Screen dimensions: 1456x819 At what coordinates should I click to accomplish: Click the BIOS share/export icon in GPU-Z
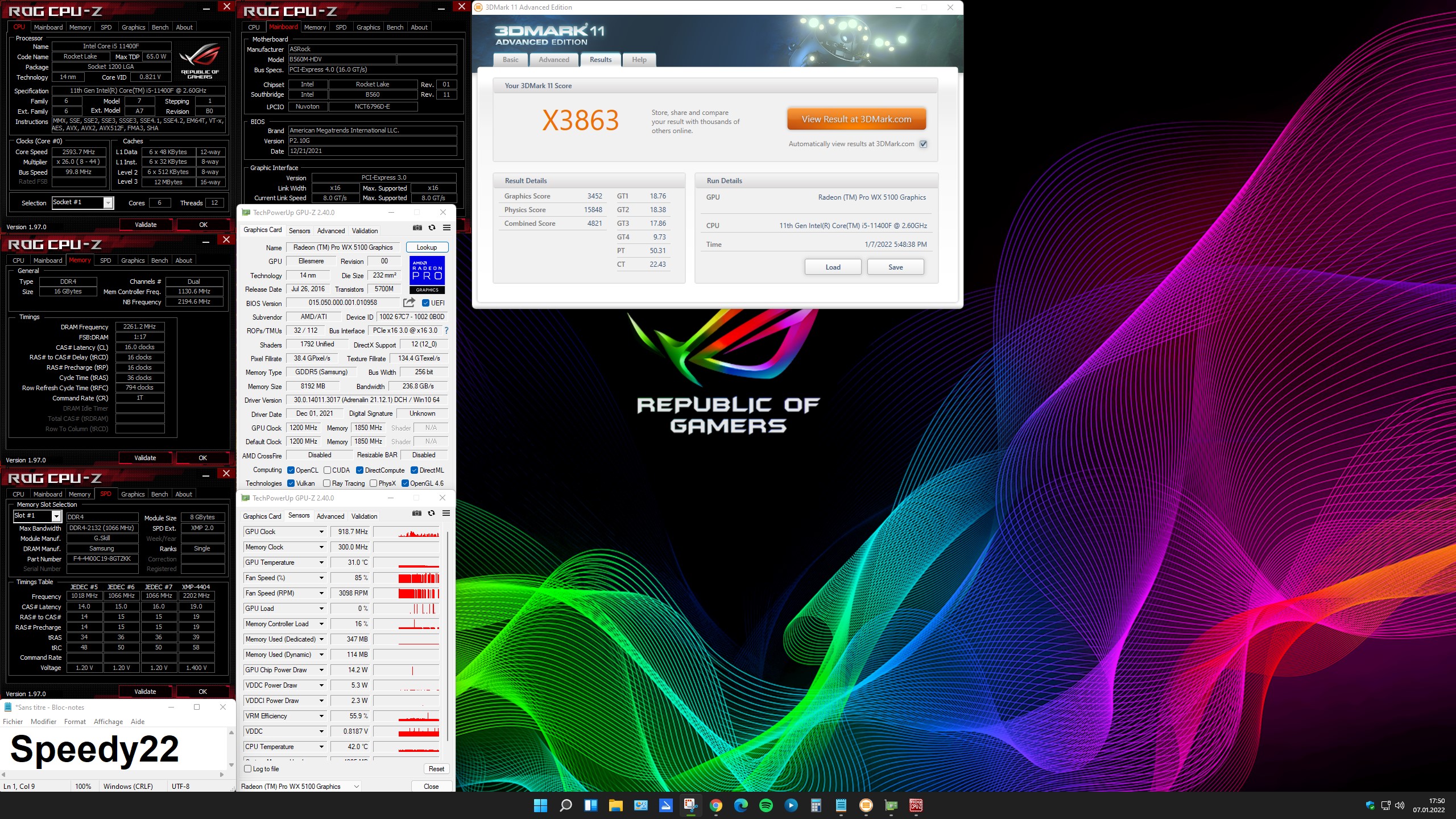[x=409, y=303]
